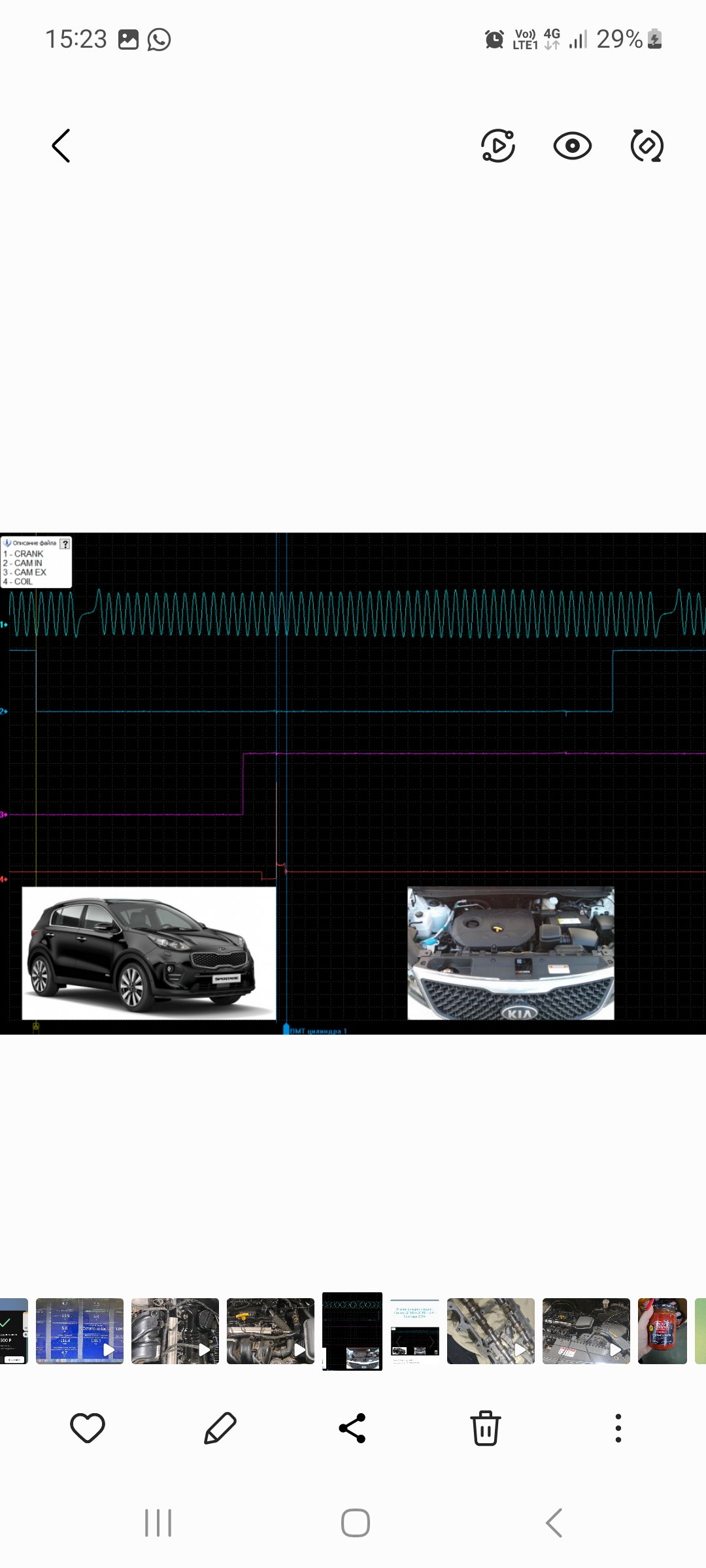Delete photo with trash icon
The image size is (706, 1568).
click(485, 1428)
